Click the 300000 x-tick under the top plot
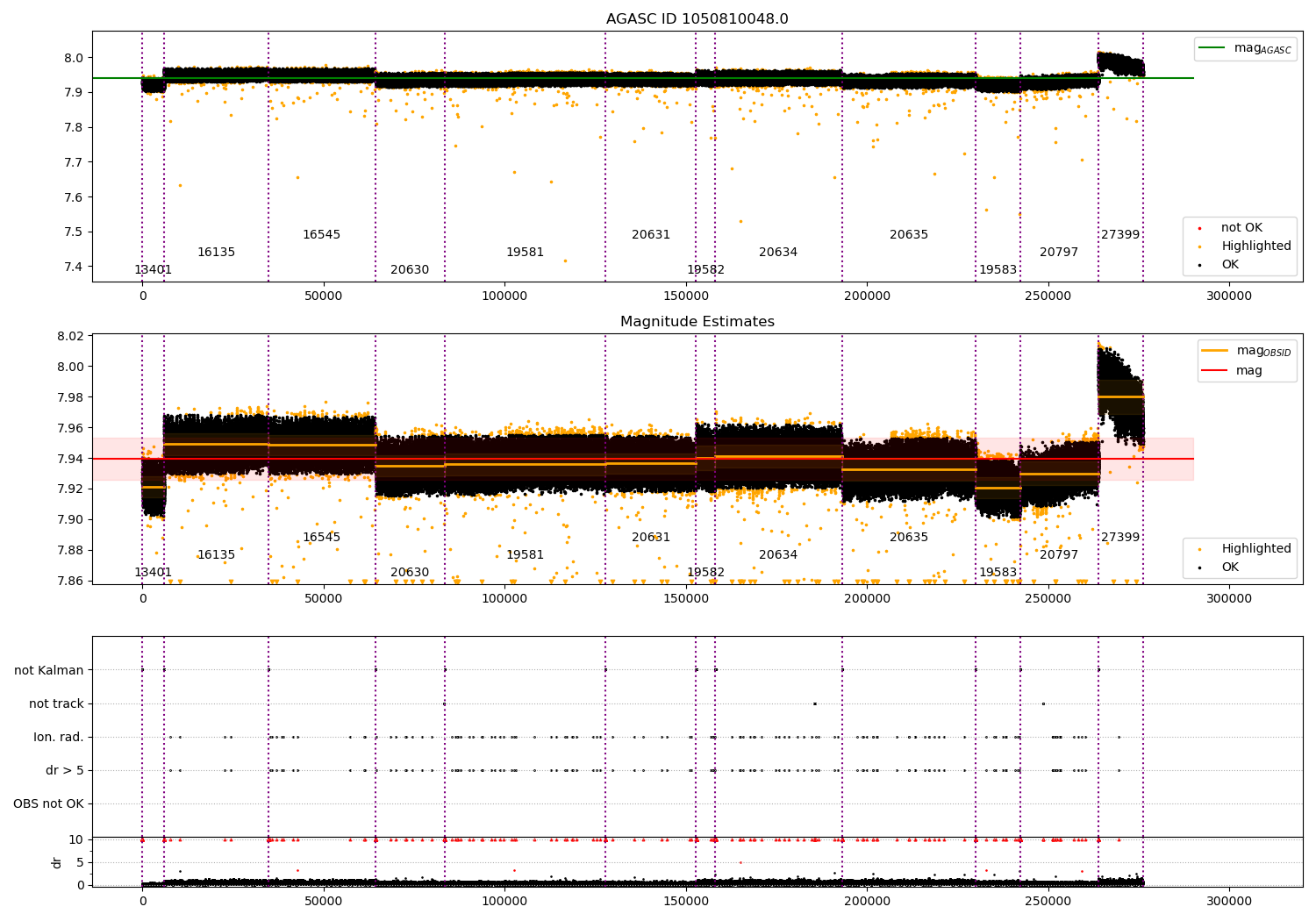 tap(1229, 296)
